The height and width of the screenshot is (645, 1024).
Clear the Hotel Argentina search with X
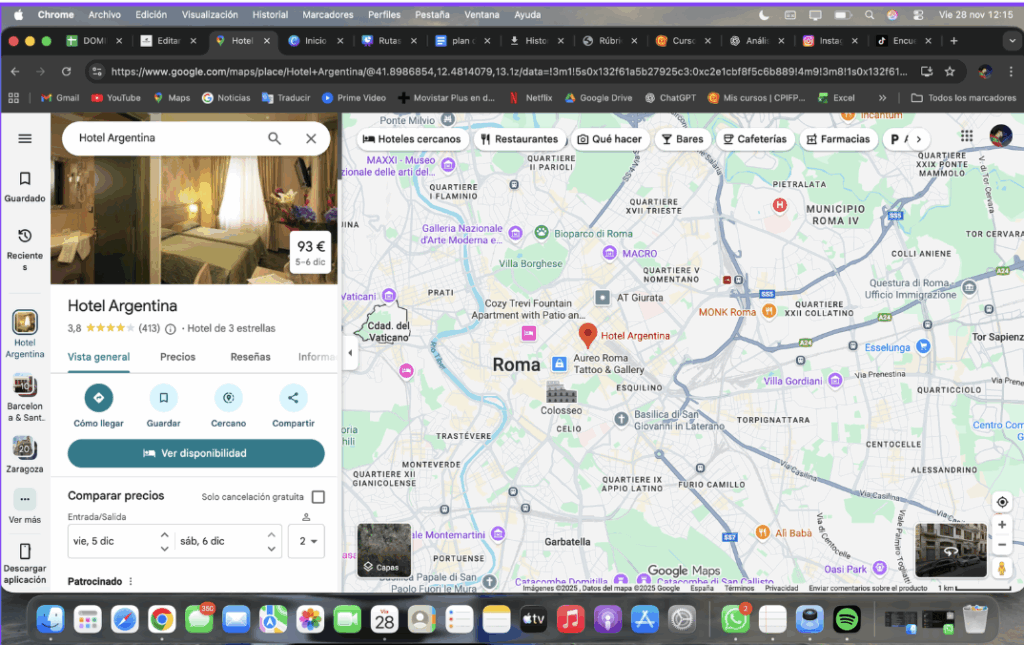click(311, 139)
